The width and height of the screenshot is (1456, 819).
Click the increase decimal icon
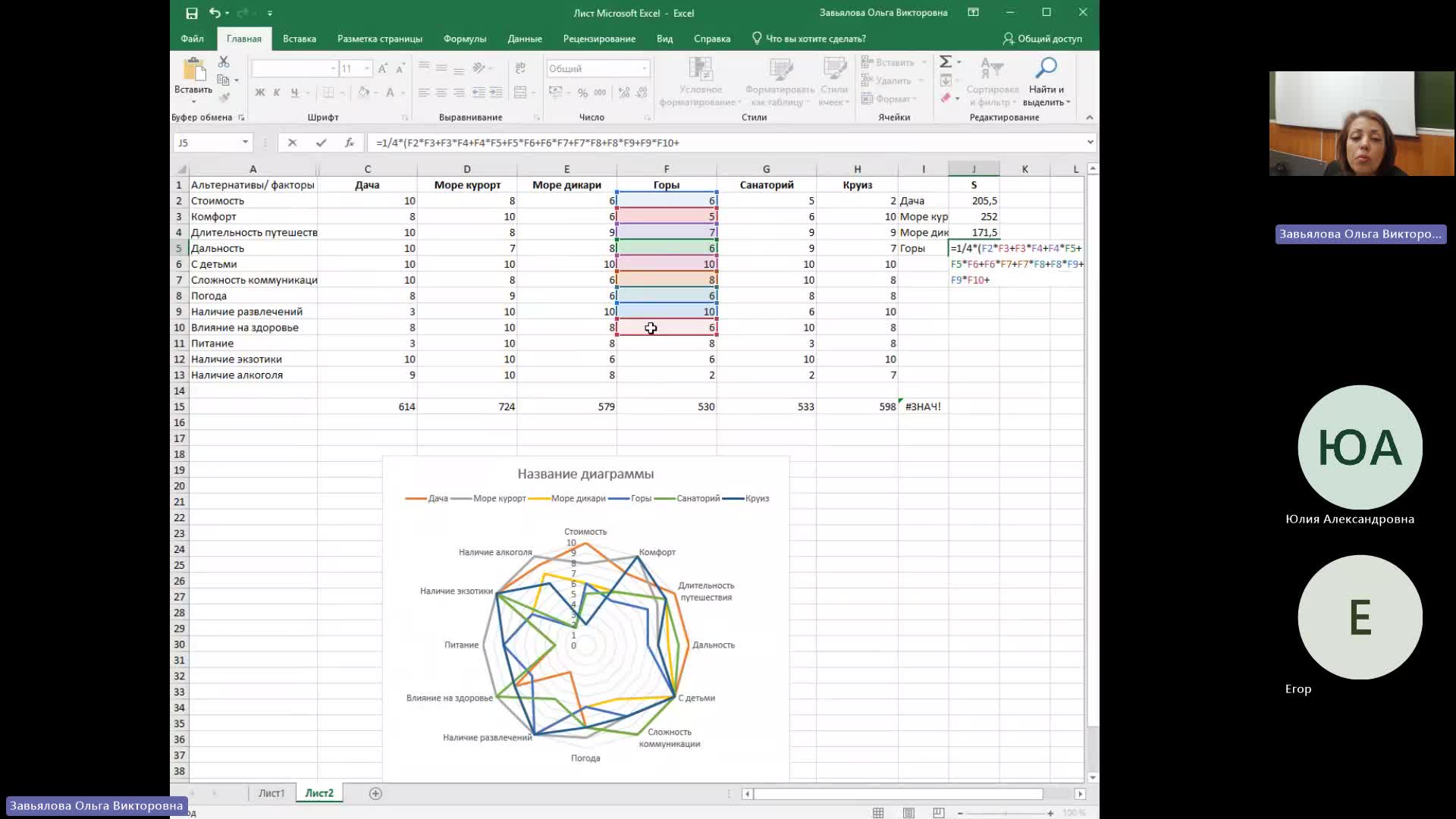coord(624,93)
